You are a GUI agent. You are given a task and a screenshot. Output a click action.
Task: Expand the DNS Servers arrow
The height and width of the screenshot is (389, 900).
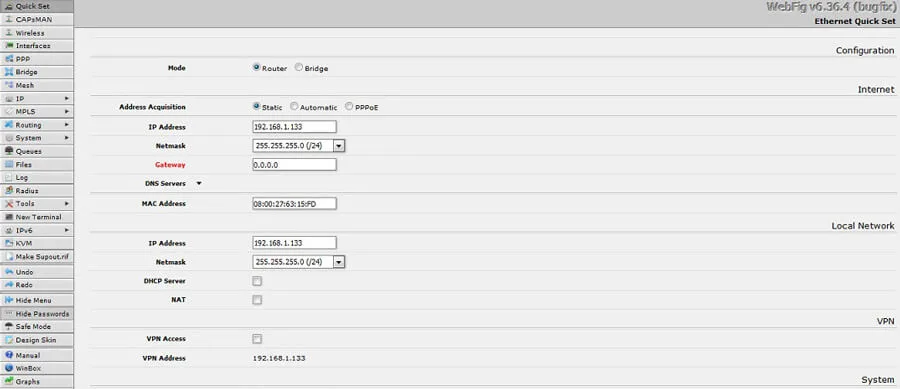(199, 184)
